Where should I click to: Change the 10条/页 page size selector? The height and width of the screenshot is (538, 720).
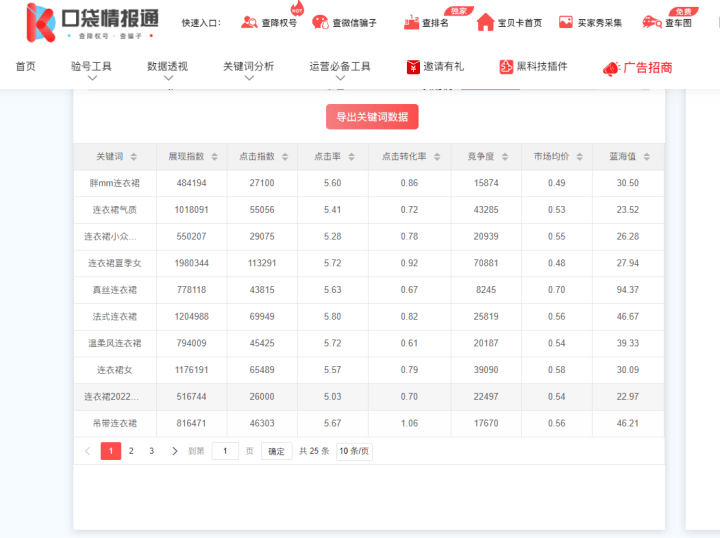tap(354, 451)
